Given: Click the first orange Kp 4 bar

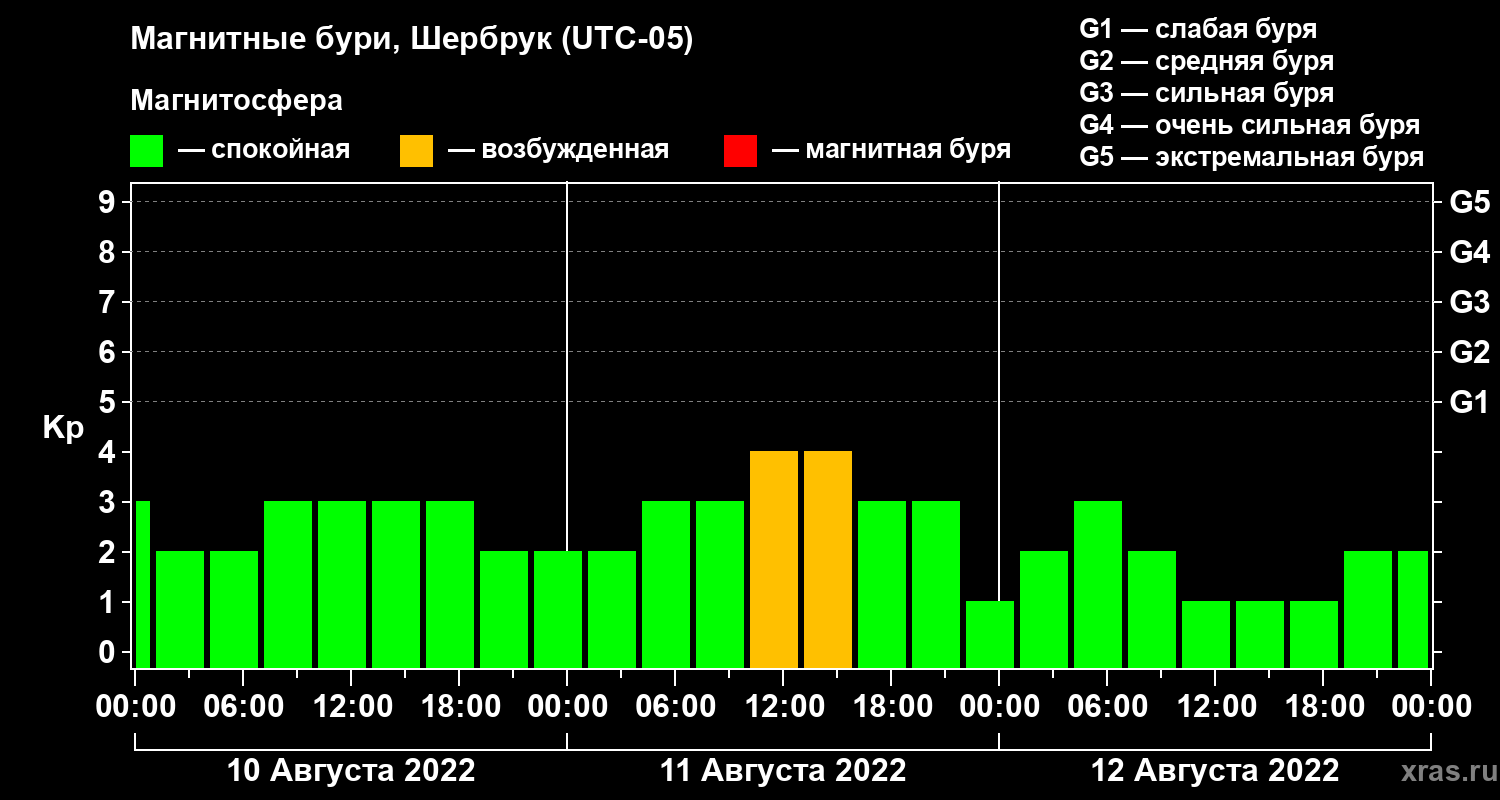Looking at the screenshot, I should [x=774, y=560].
